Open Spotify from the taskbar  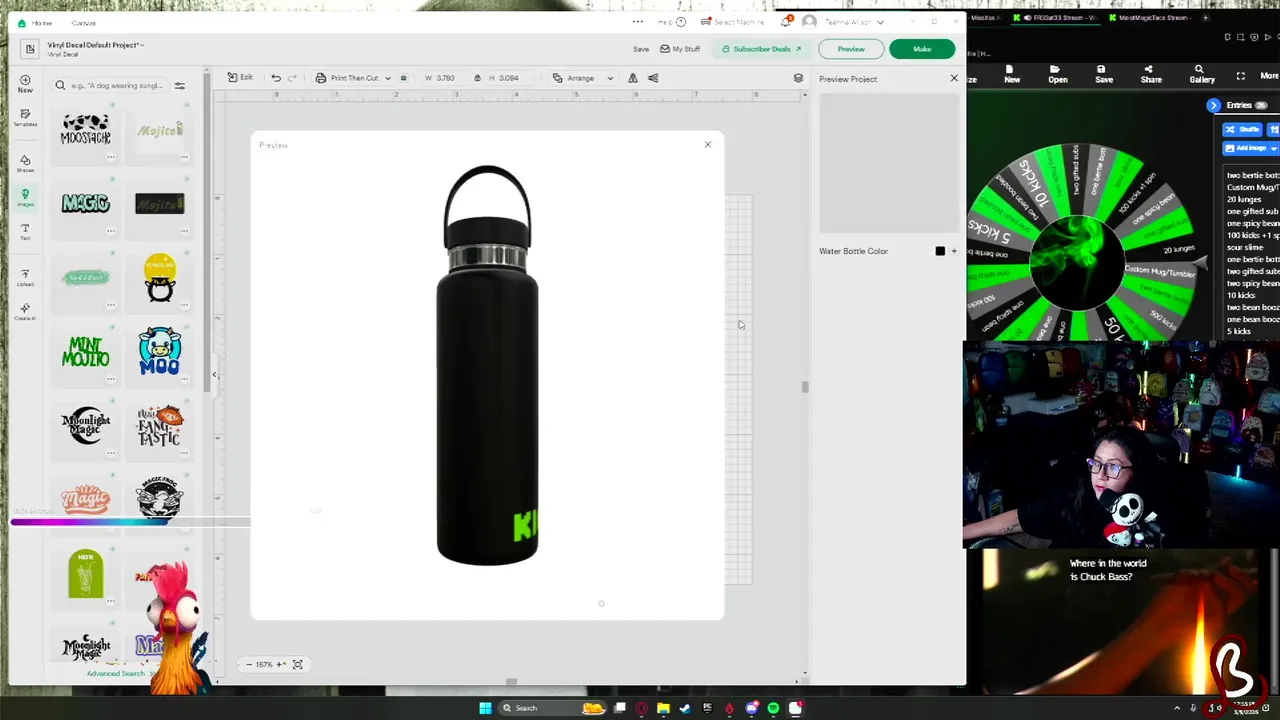tap(774, 708)
